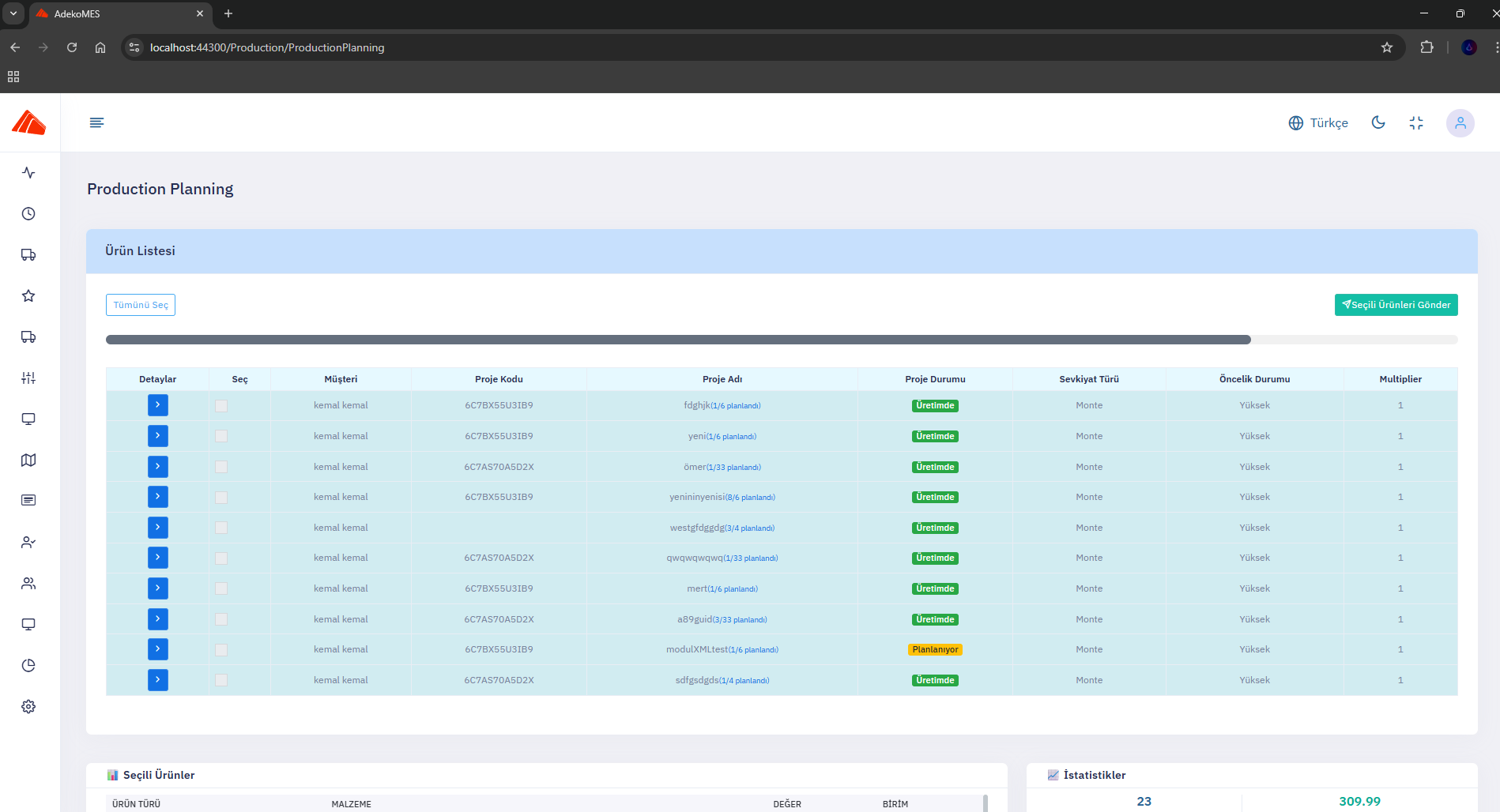1500x812 pixels.
Task: Open the clock icon in sidebar
Action: [x=28, y=213]
